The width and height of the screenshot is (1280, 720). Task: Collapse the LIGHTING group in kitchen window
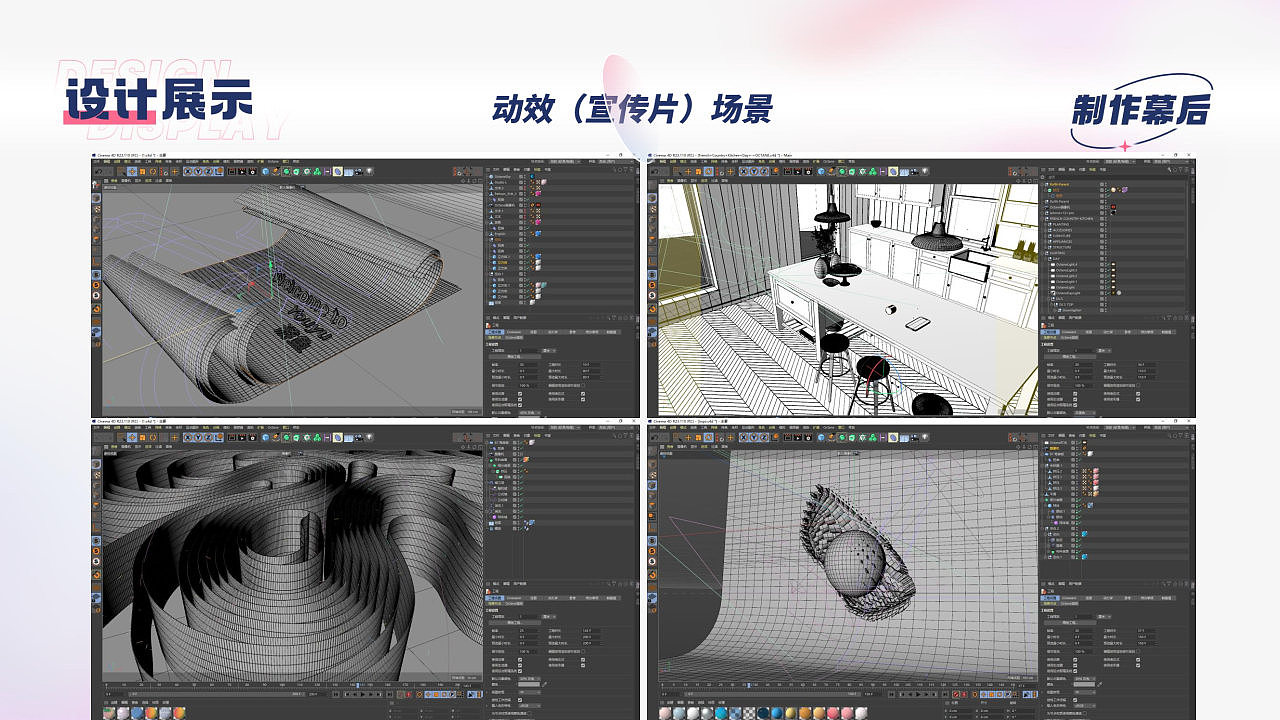(x=1042, y=253)
